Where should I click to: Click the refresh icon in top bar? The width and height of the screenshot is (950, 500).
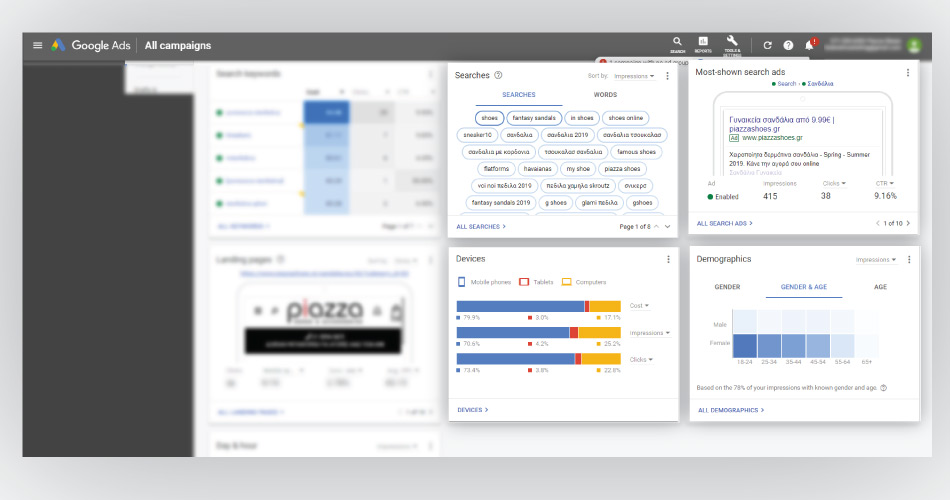(768, 45)
